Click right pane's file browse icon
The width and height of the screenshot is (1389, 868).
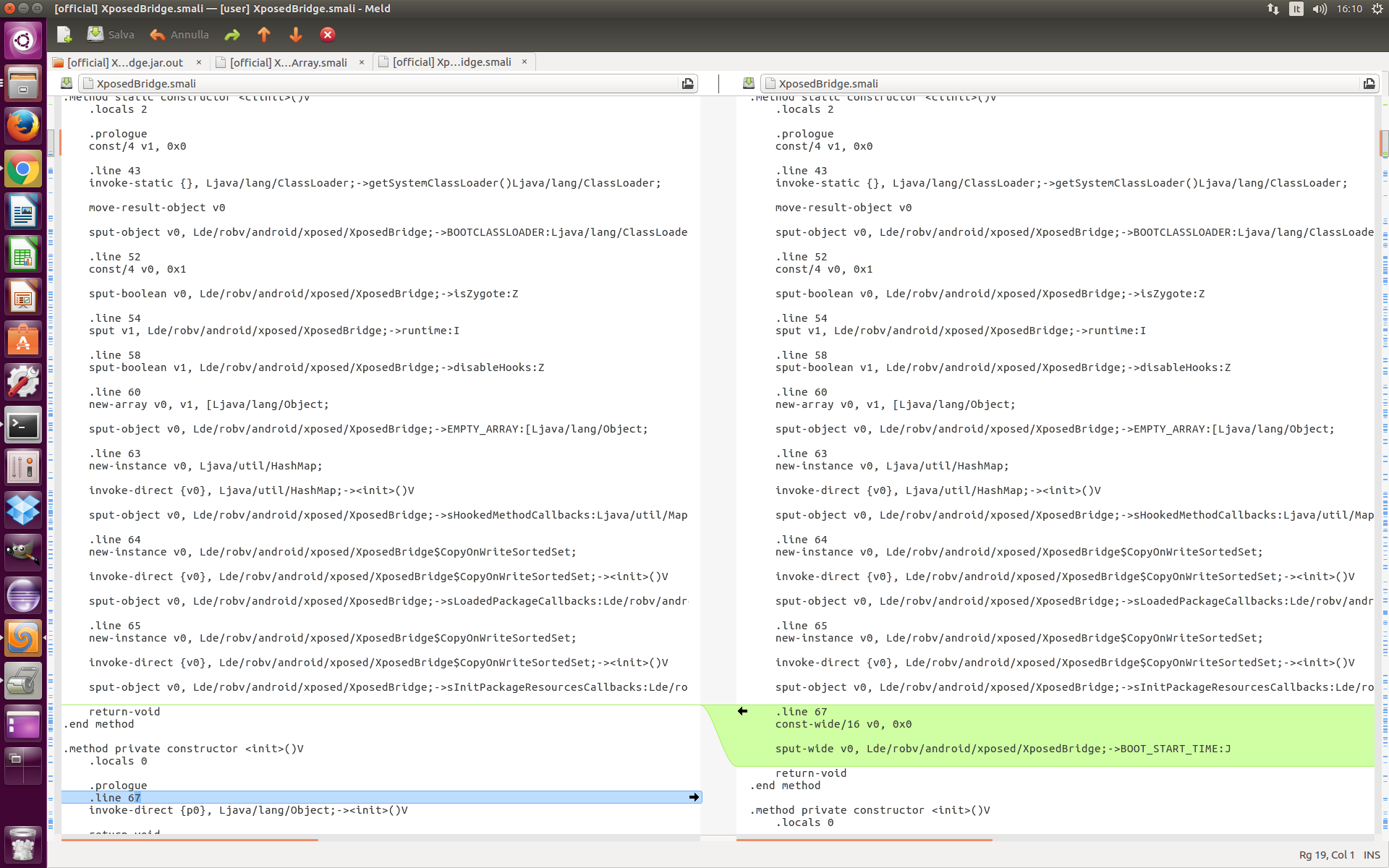coord(1369,84)
